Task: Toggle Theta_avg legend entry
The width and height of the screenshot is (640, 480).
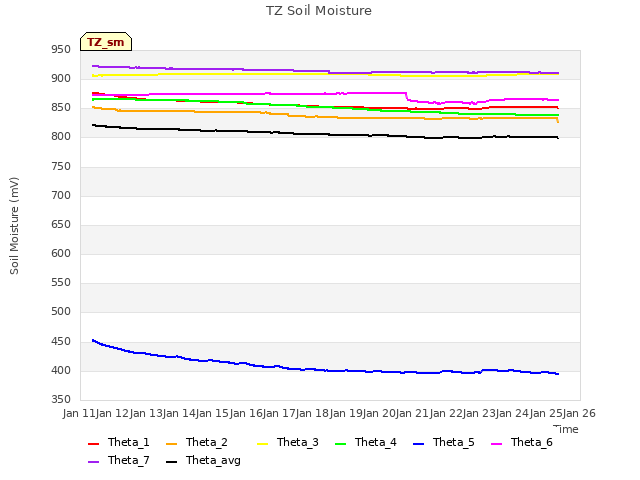Action: click(x=203, y=460)
